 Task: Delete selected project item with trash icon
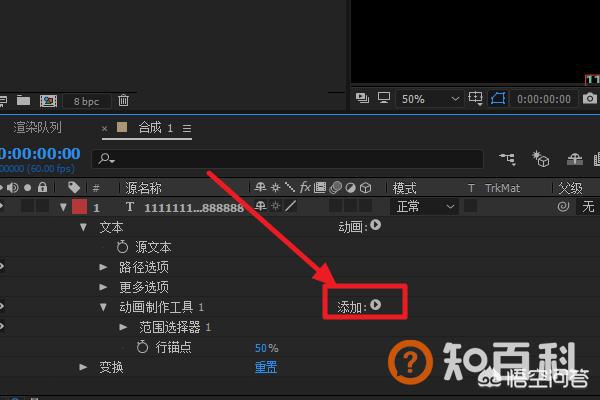(x=123, y=101)
